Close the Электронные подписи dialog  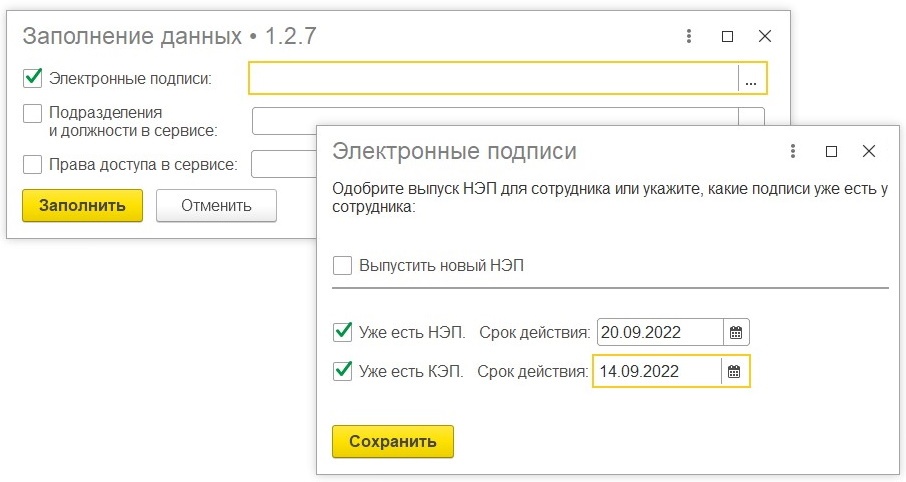point(868,151)
